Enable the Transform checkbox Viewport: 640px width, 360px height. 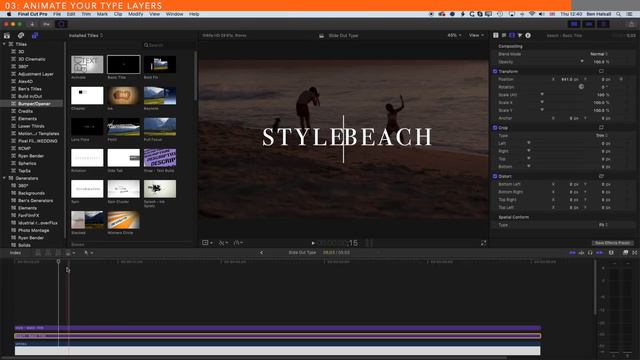[x=495, y=71]
